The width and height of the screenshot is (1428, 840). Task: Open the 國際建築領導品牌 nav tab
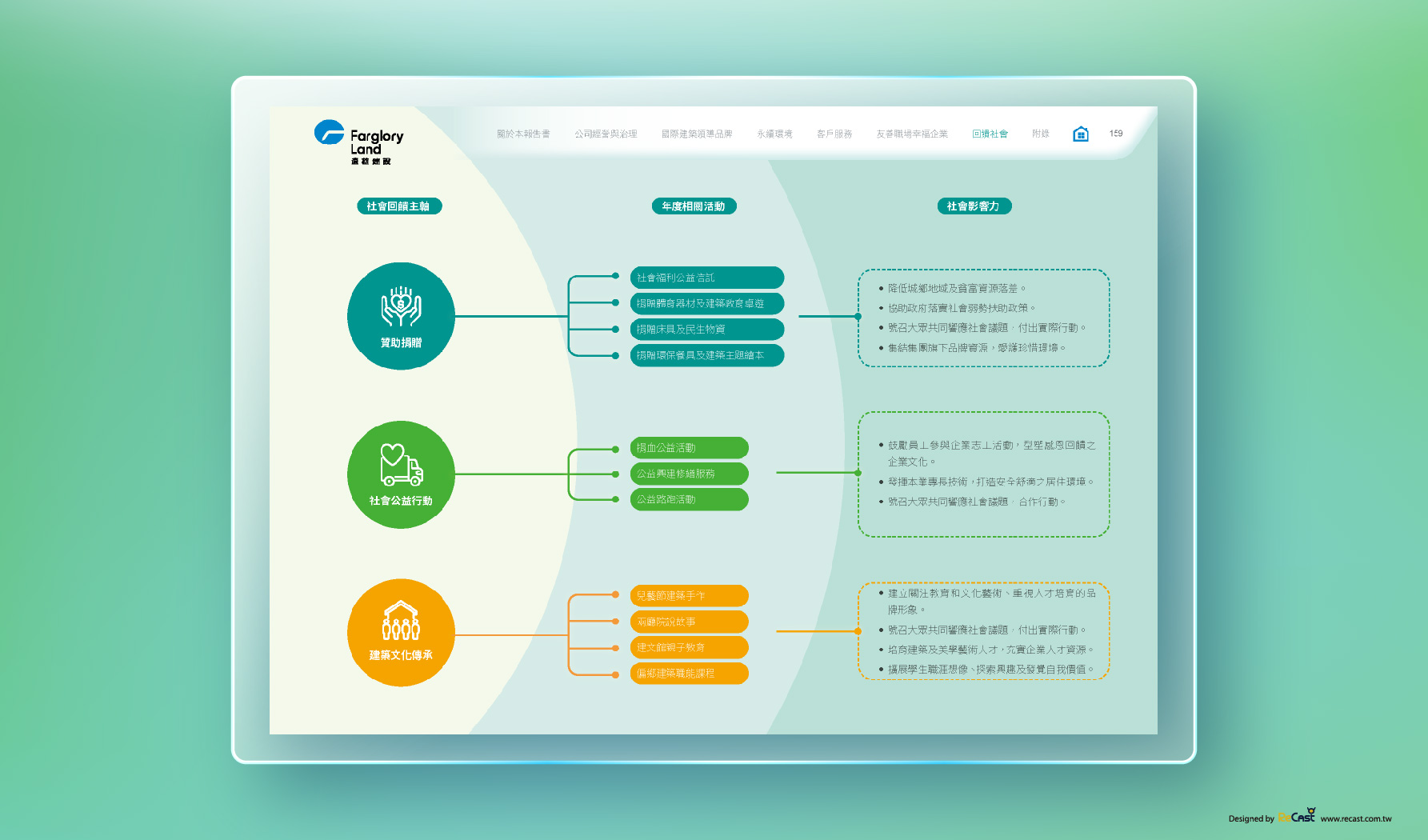[697, 134]
